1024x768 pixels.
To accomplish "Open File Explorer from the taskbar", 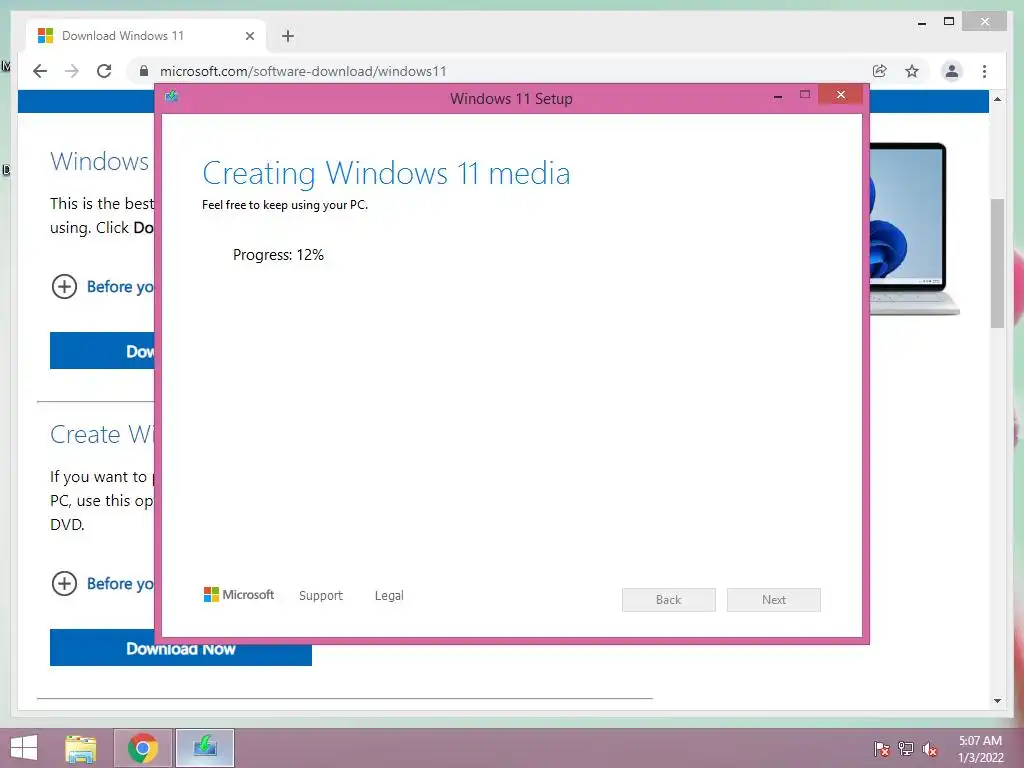I will click(80, 748).
